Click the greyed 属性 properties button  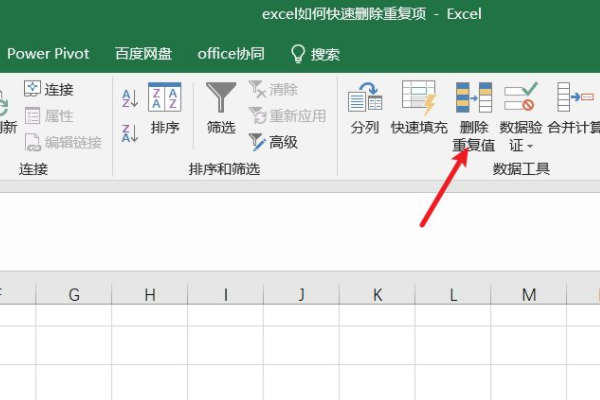49,116
